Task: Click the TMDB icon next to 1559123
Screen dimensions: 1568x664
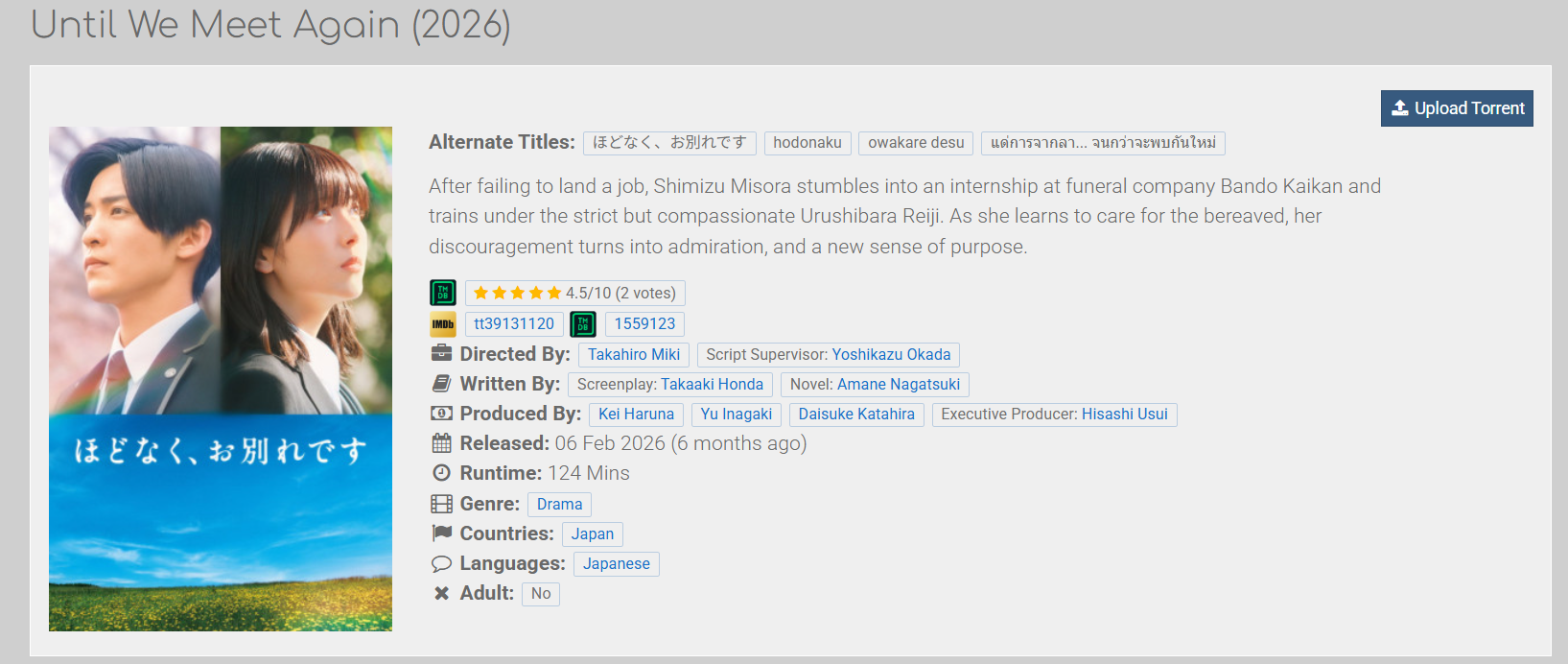Action: 583,324
